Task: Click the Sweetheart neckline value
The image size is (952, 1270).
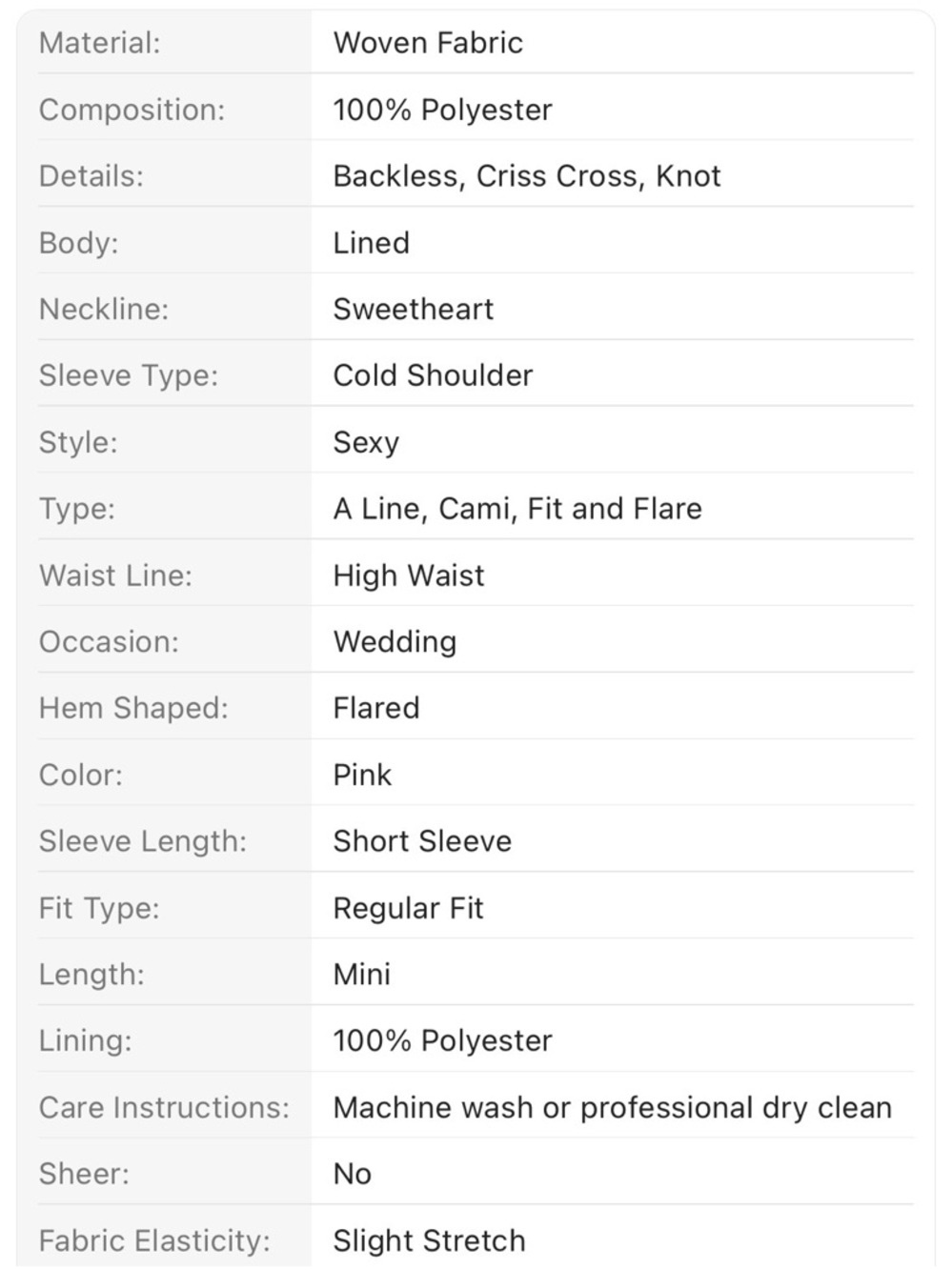Action: 413,309
